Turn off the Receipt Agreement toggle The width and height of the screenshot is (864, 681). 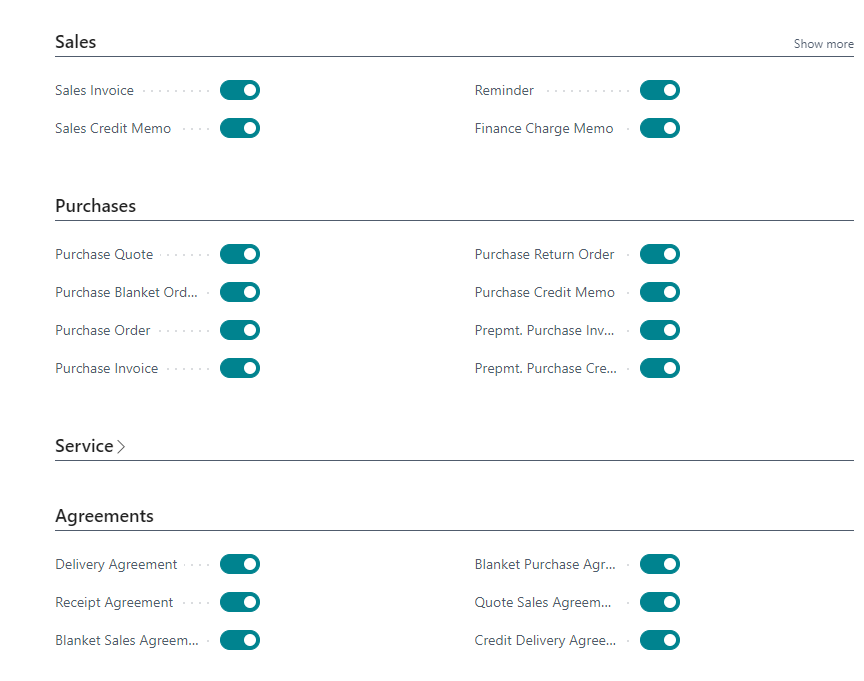(x=240, y=602)
